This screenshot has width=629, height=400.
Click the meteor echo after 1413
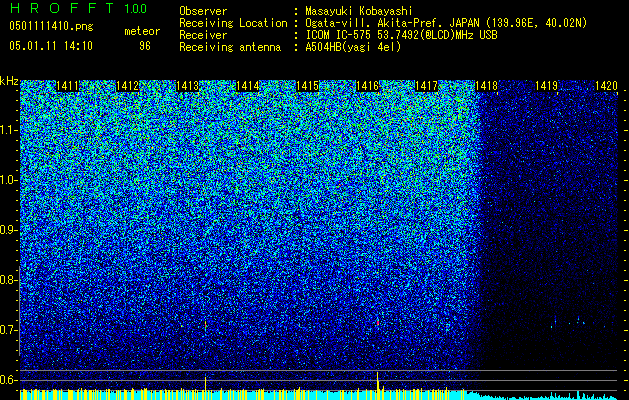(x=205, y=325)
